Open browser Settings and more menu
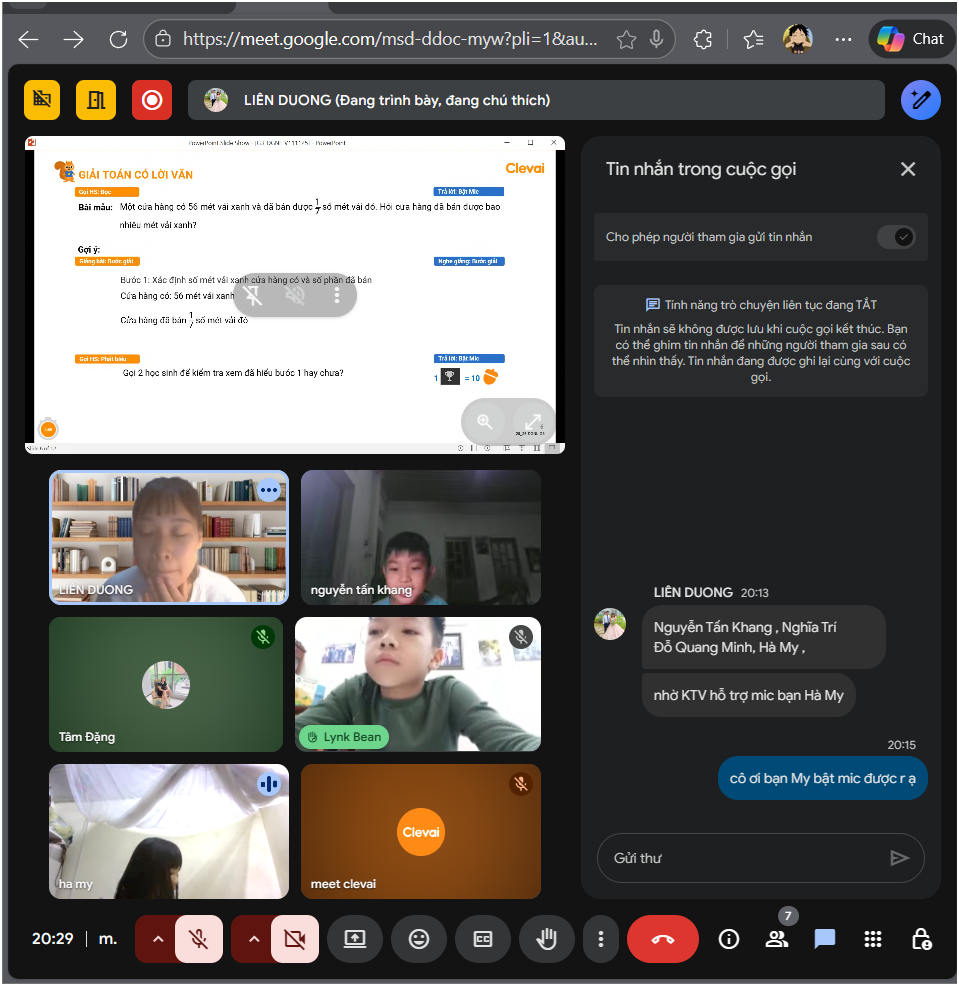The height and width of the screenshot is (986, 959). pos(843,40)
